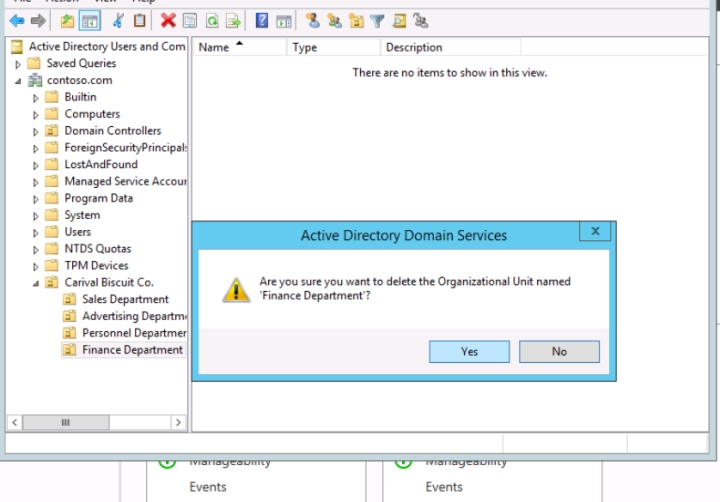Expand the TPM Devices arrow
720x502 pixels.
pyautogui.click(x=35, y=266)
